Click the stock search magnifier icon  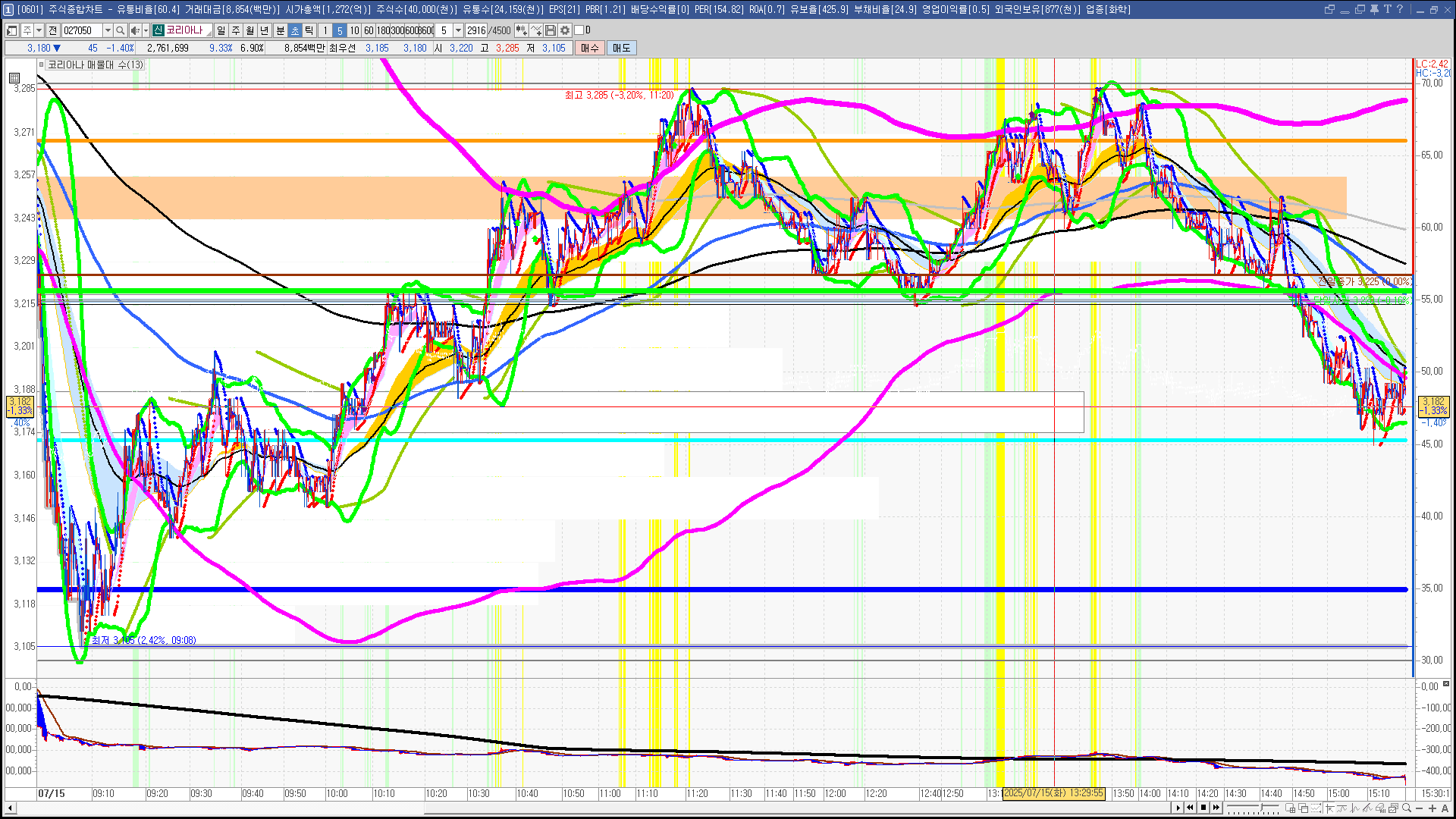coord(120,30)
